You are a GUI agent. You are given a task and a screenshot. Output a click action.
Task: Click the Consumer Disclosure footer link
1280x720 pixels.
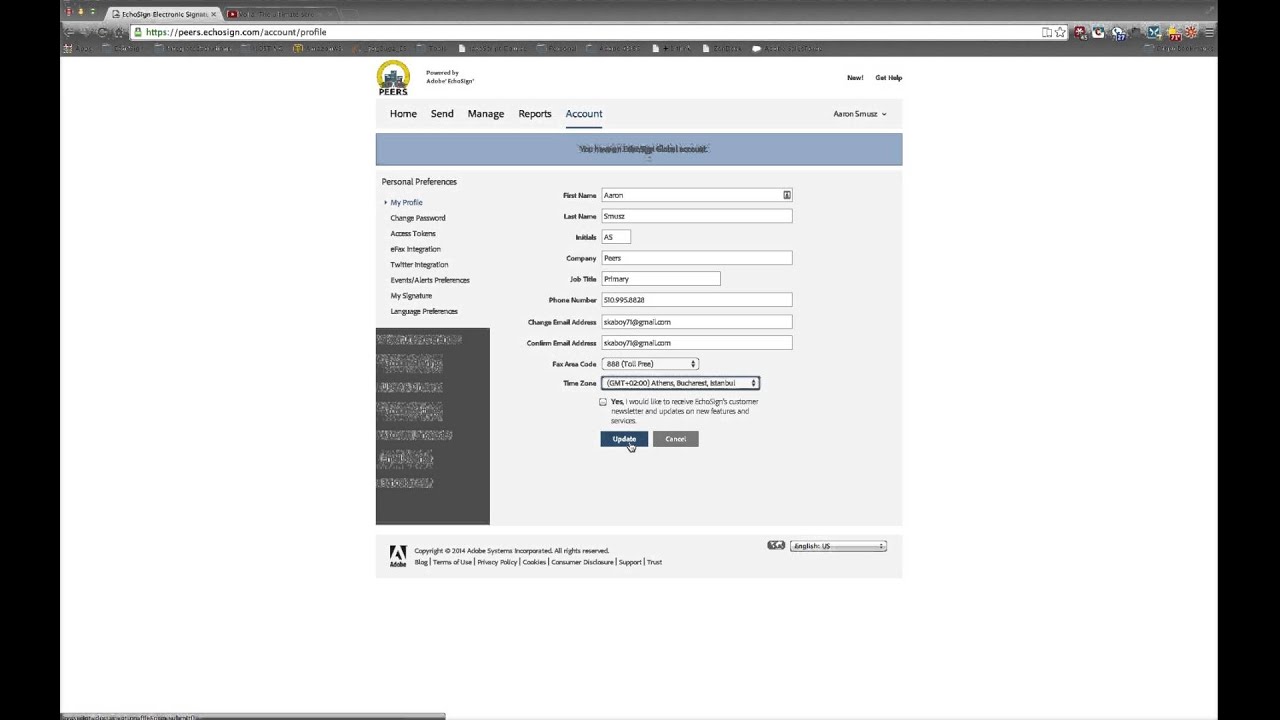tap(582, 562)
